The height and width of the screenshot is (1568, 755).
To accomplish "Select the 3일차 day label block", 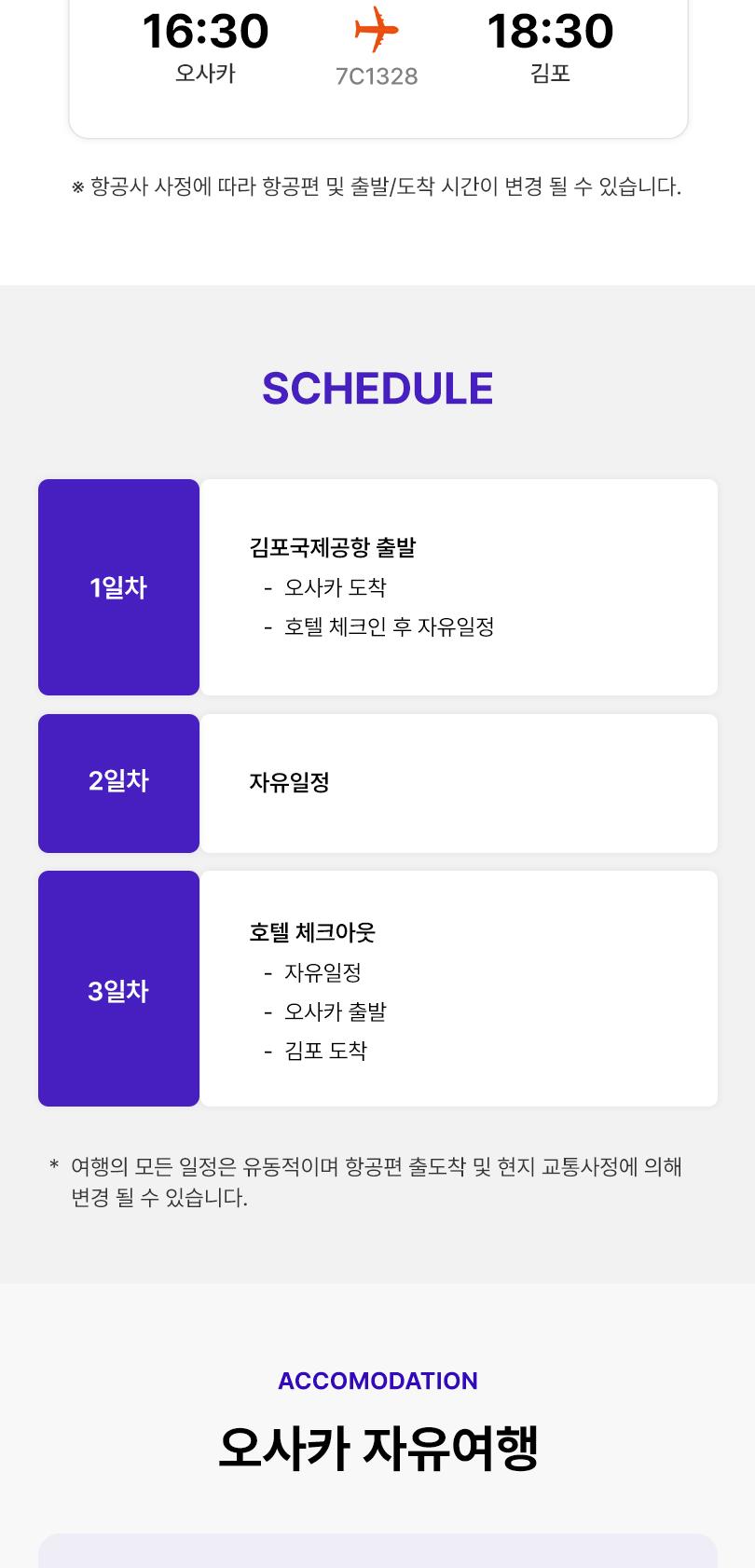I will [118, 989].
